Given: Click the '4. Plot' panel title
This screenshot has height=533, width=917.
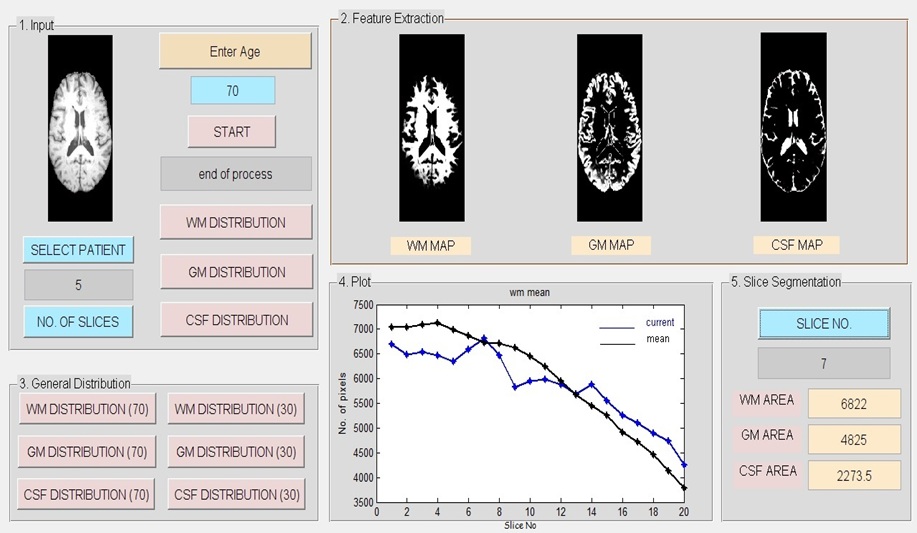Looking at the screenshot, I should point(354,282).
